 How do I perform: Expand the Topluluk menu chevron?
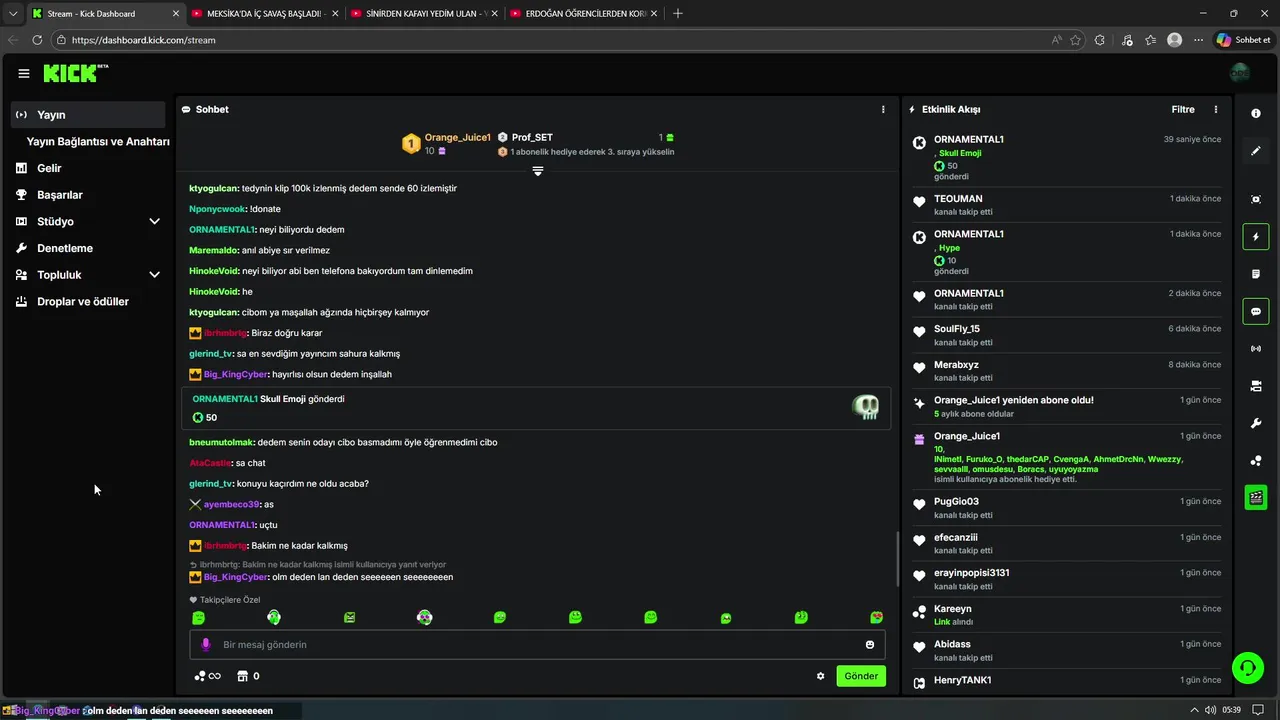154,274
